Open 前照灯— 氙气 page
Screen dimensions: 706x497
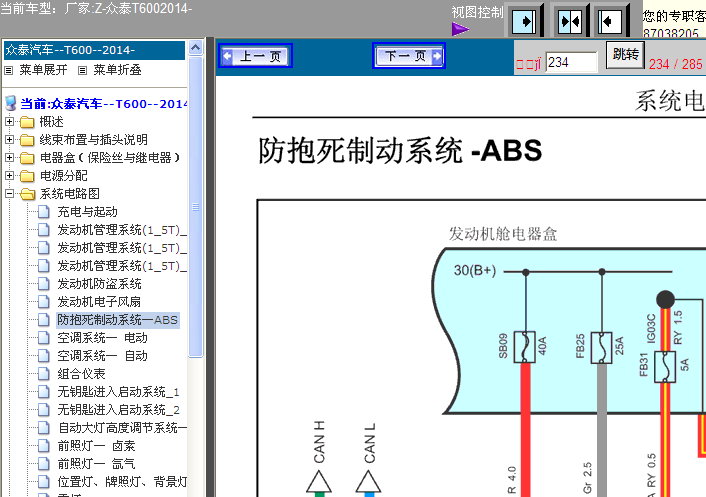(x=96, y=464)
